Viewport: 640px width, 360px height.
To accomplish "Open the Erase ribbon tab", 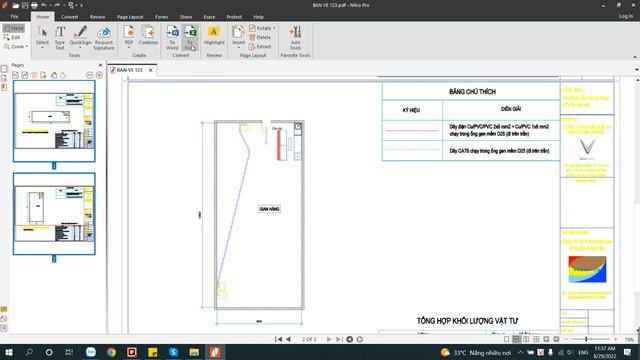I will [209, 17].
